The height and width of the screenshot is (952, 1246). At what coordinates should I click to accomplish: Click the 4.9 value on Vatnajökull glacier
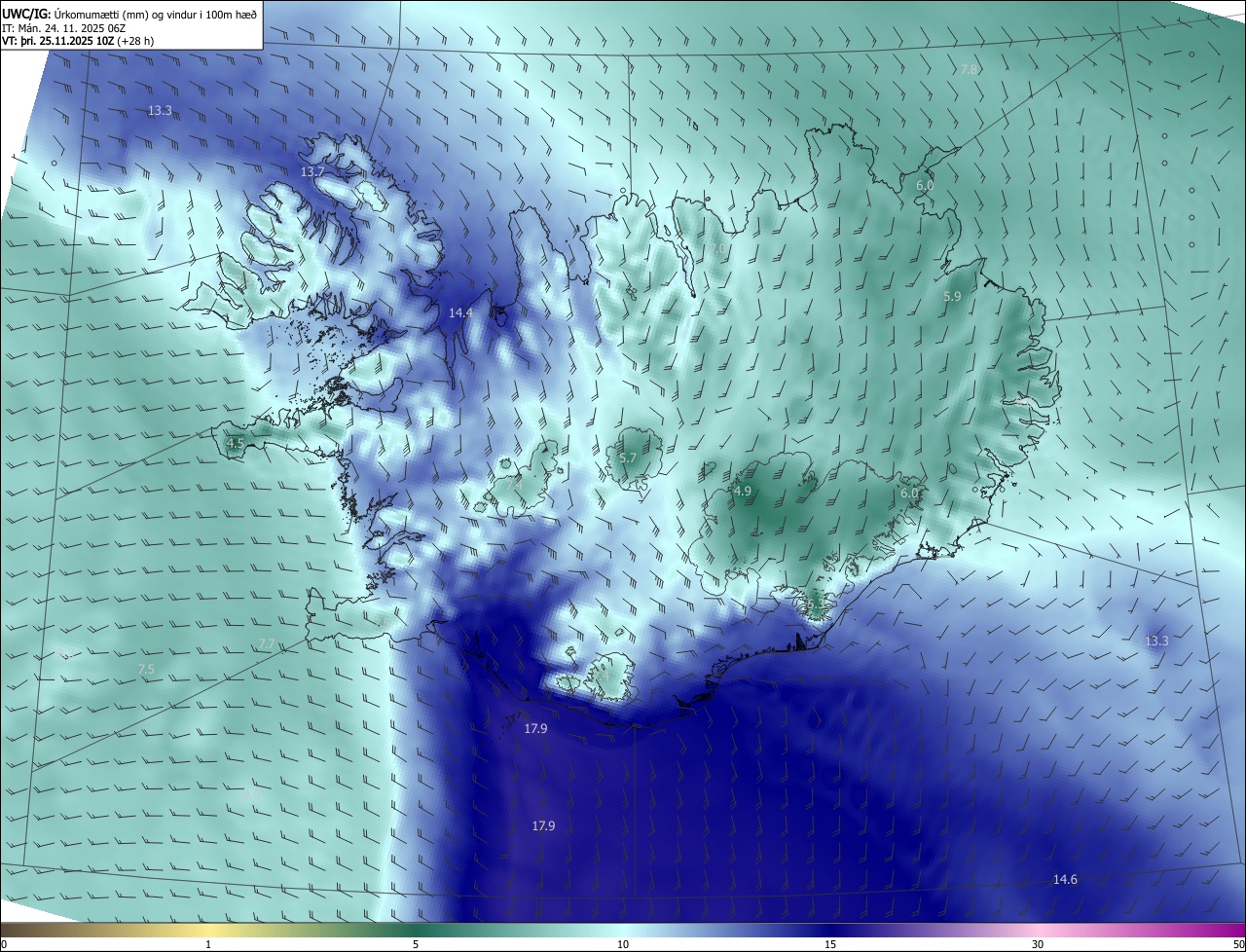click(x=743, y=492)
